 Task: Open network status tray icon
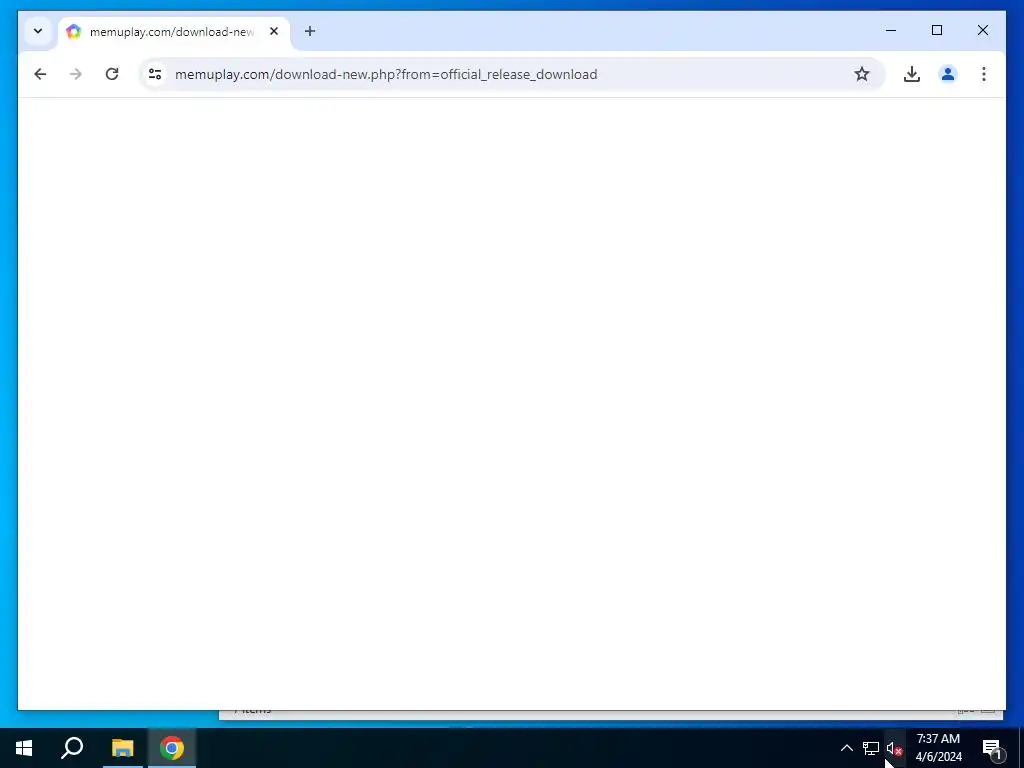point(871,748)
